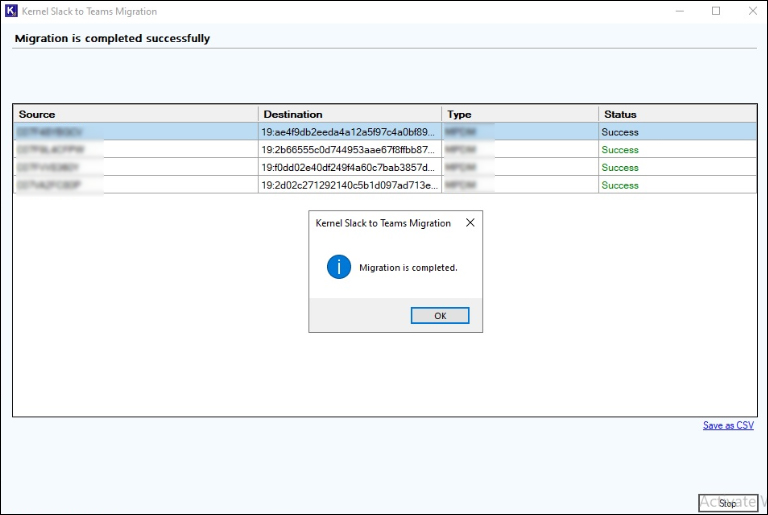Select the row with destination 19:ae4f9db2eeda4a12
Image resolution: width=768 pixels, height=515 pixels.
coord(348,132)
